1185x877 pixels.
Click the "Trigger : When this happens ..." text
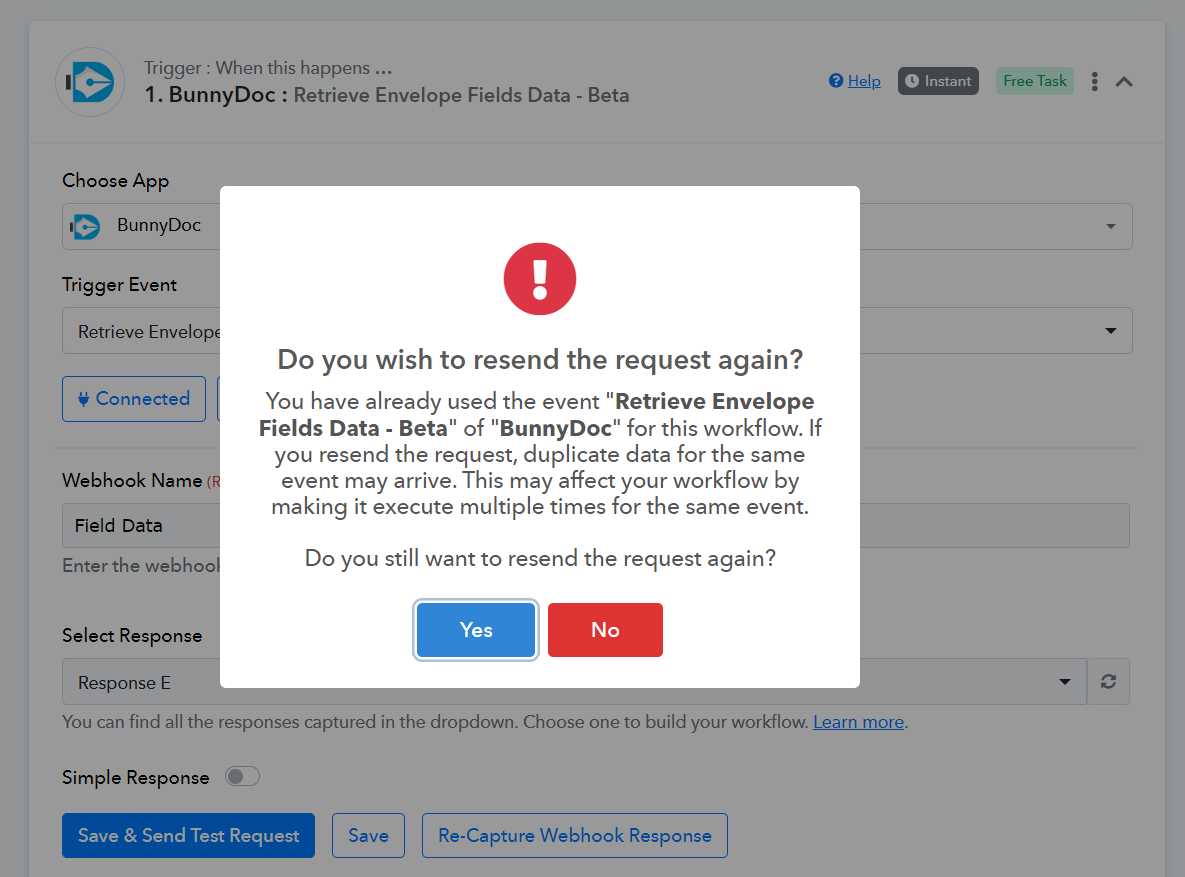click(x=268, y=67)
